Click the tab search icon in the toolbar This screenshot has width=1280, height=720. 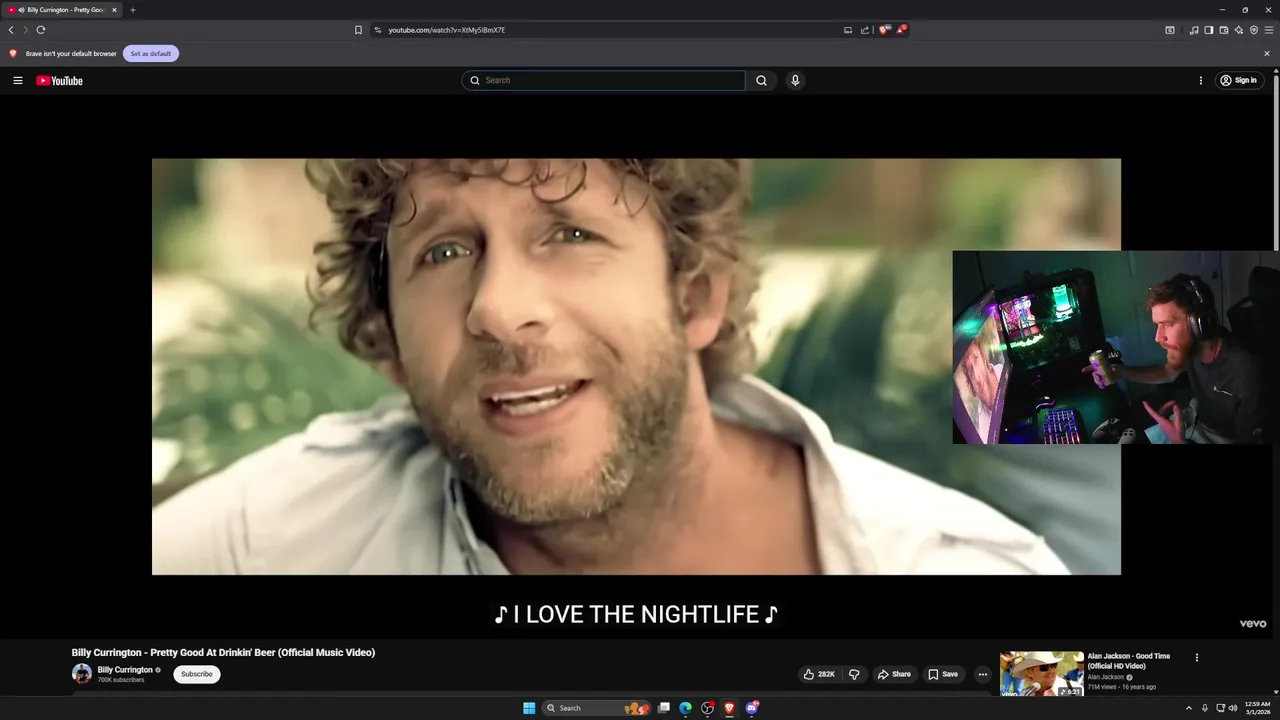tap(1170, 30)
